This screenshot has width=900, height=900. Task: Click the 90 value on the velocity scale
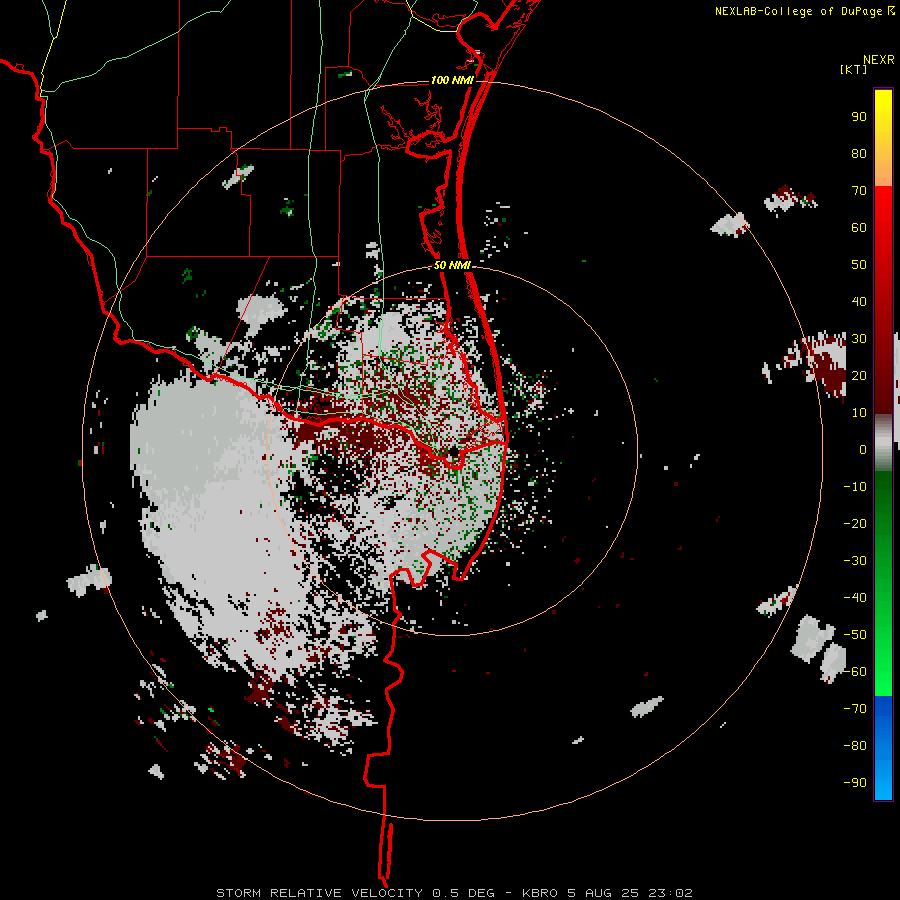click(x=859, y=117)
